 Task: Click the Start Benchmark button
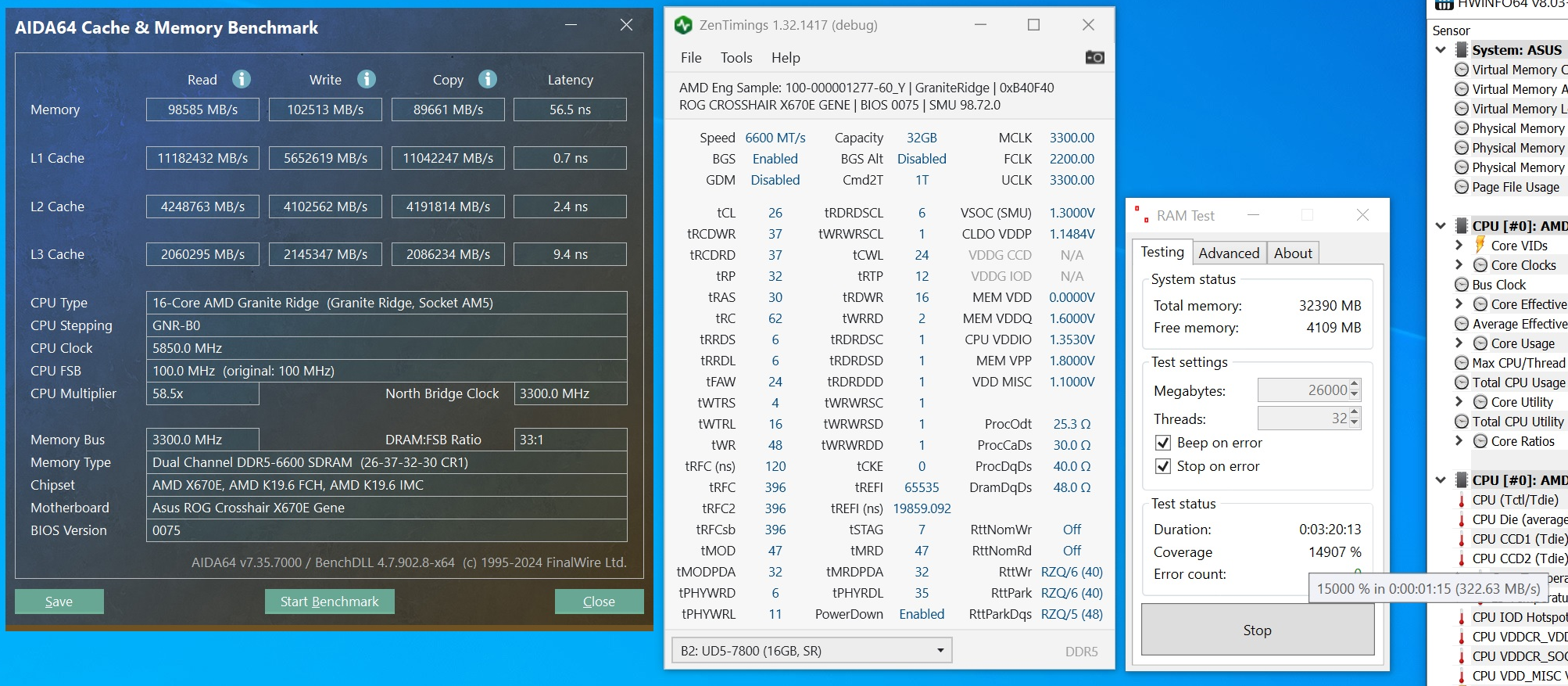pos(329,602)
